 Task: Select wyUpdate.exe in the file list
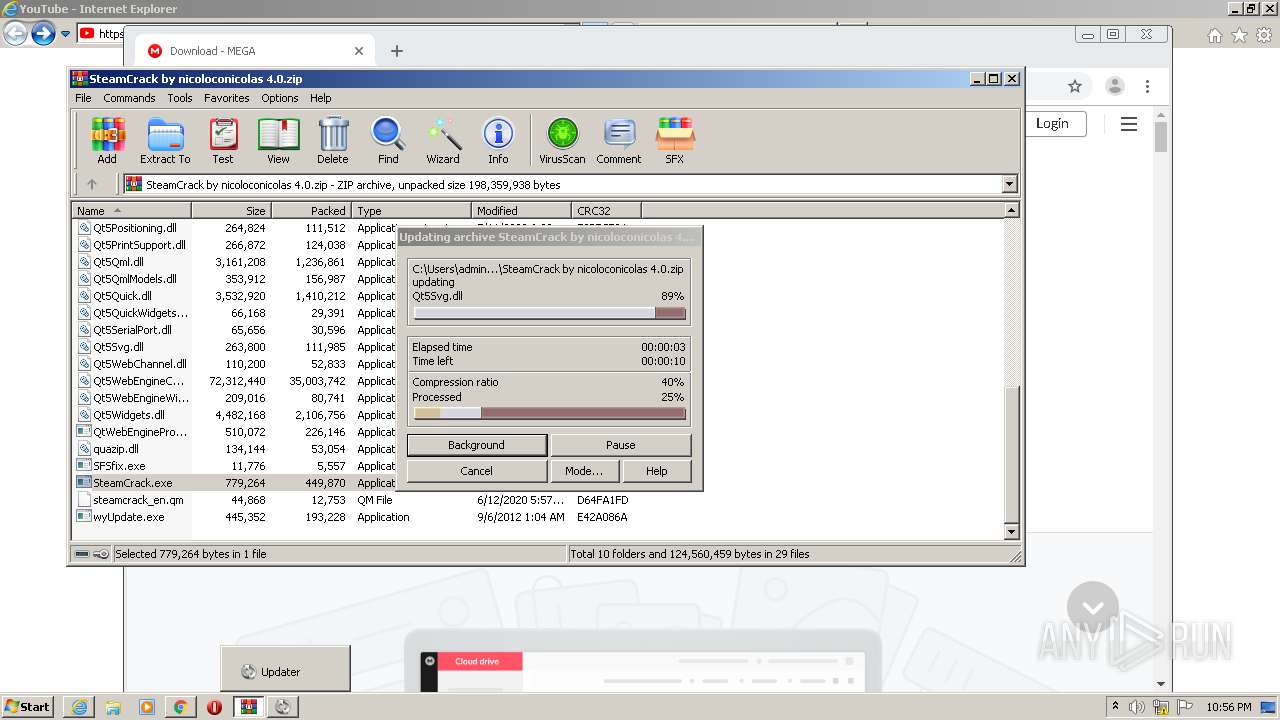point(129,517)
